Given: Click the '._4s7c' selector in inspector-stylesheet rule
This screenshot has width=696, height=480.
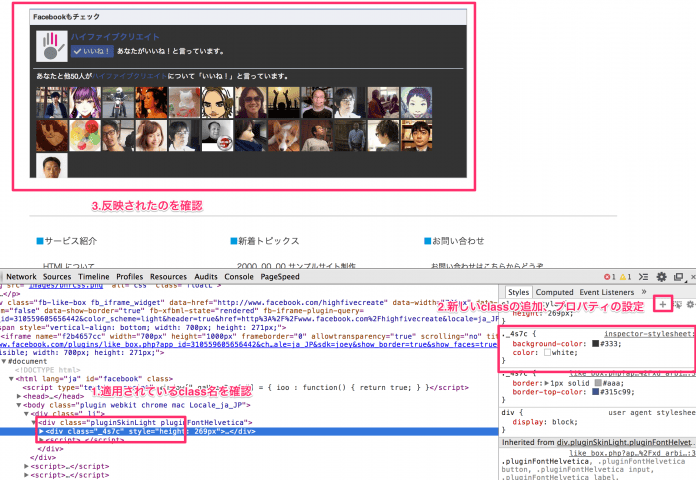Looking at the screenshot, I should [514, 334].
